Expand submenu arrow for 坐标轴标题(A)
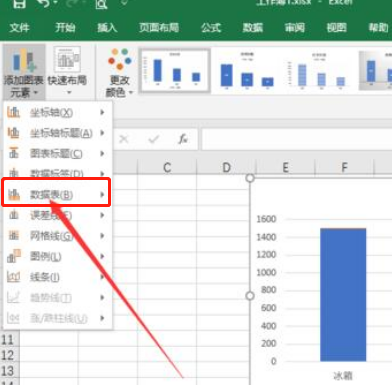This screenshot has height=385, width=392. 102,133
